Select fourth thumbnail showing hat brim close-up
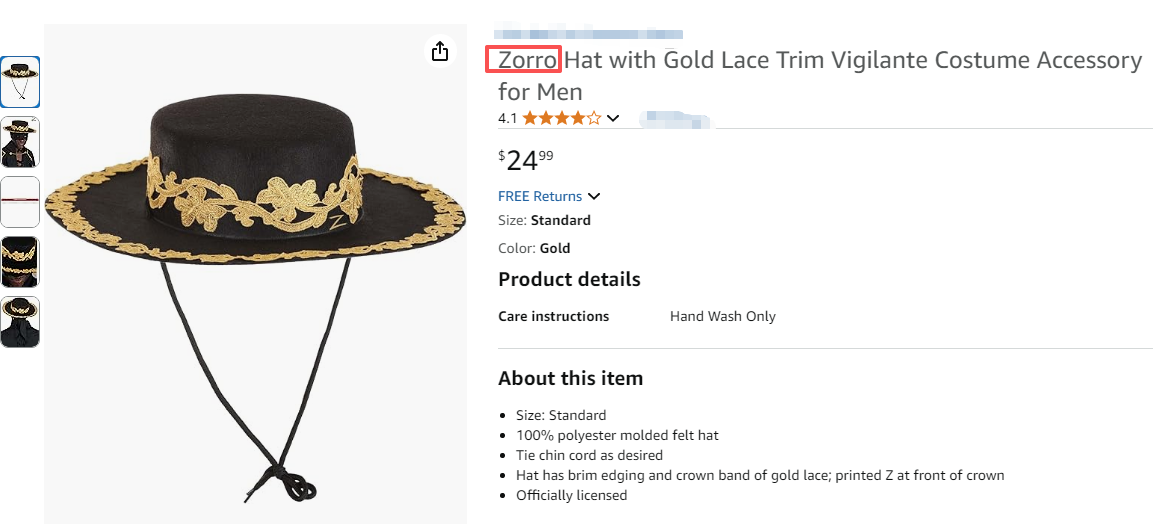The width and height of the screenshot is (1153, 524). 20,261
